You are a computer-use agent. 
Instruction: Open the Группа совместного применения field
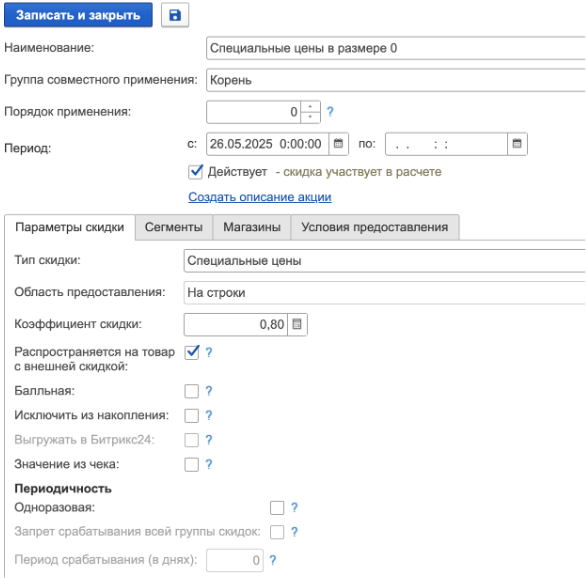(396, 80)
